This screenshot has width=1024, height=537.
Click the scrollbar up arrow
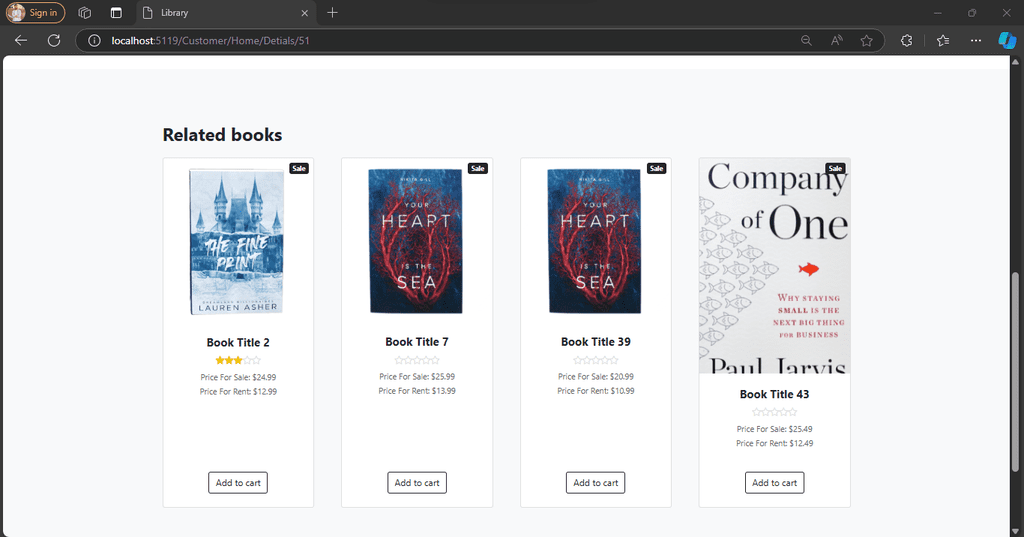(1015, 62)
